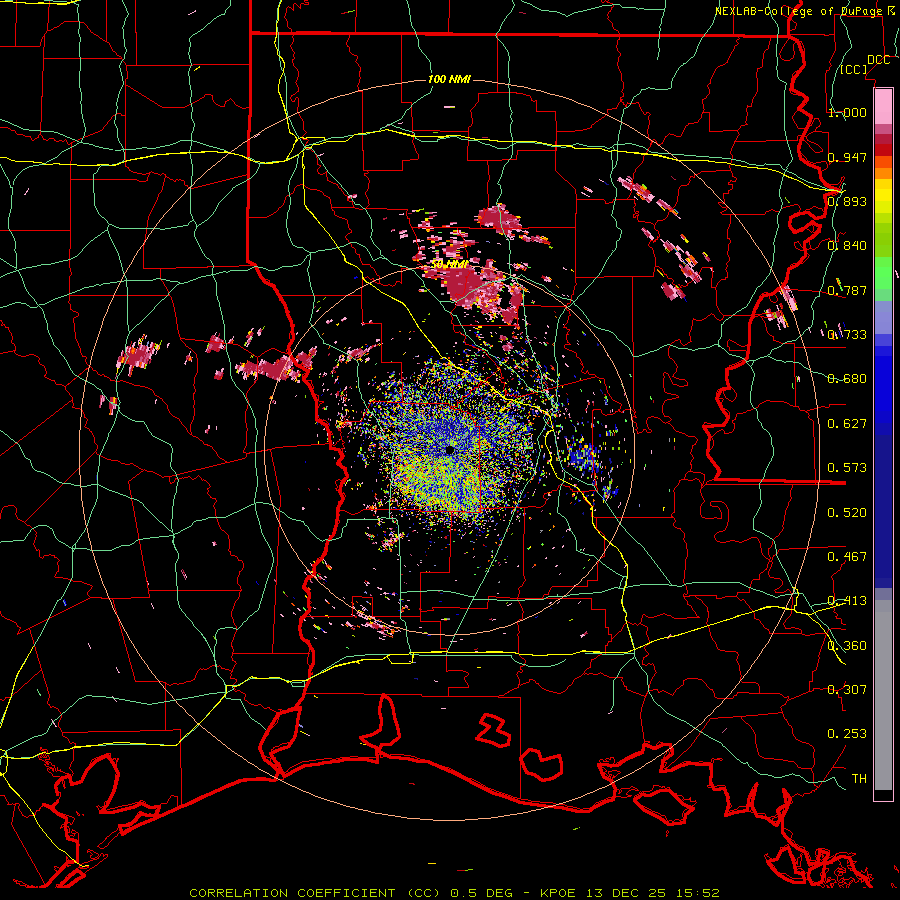This screenshot has height=900, width=900.
Task: Click the Correlation Coefficient KPOE caption
Action: point(455,893)
